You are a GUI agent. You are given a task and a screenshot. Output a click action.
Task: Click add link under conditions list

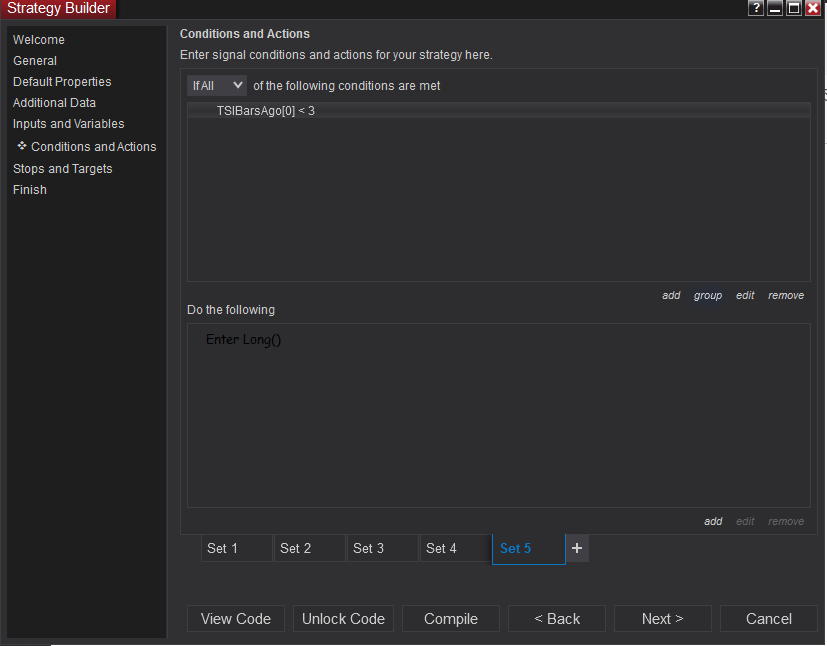(x=671, y=296)
